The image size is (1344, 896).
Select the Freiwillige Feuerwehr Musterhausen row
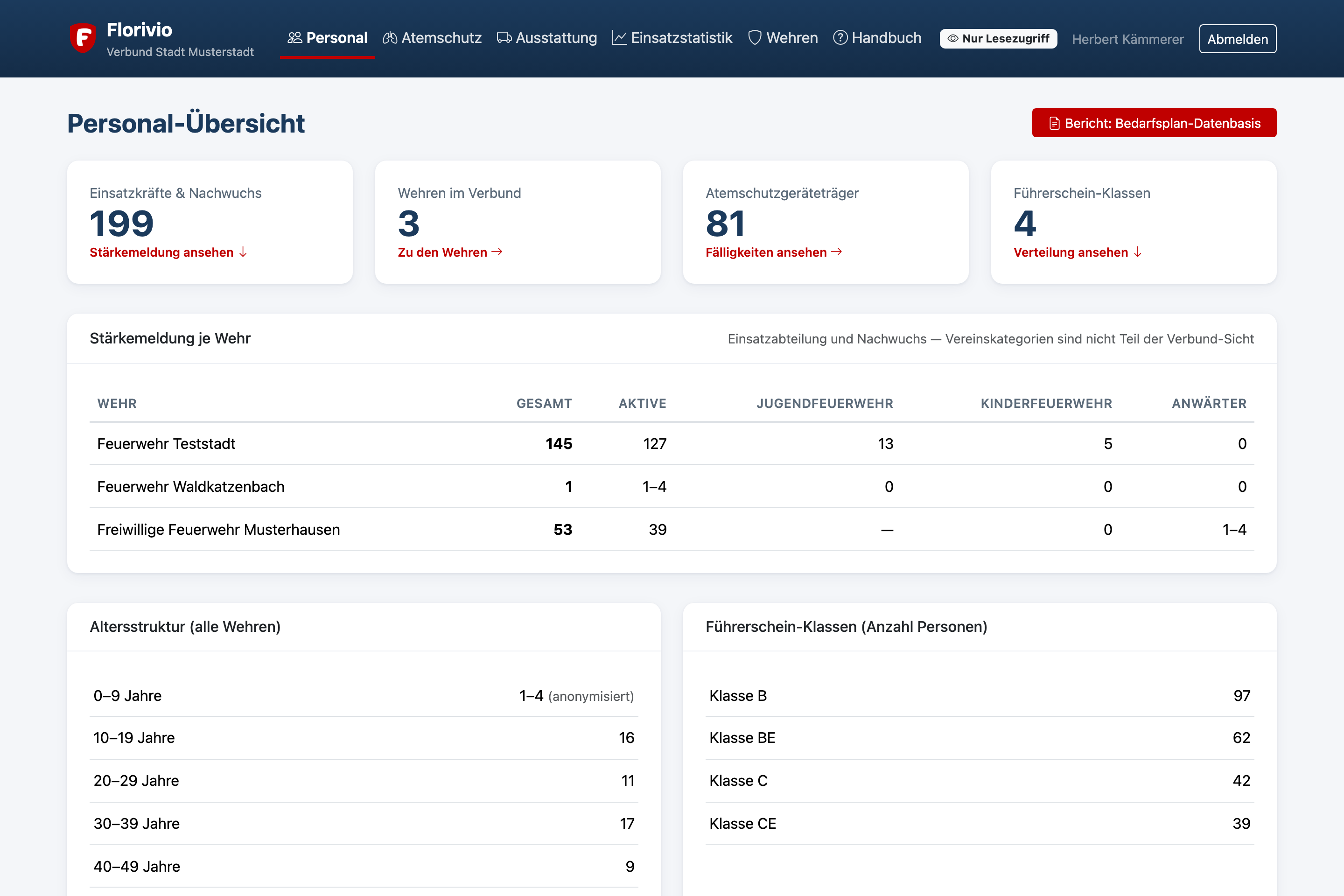click(x=672, y=529)
